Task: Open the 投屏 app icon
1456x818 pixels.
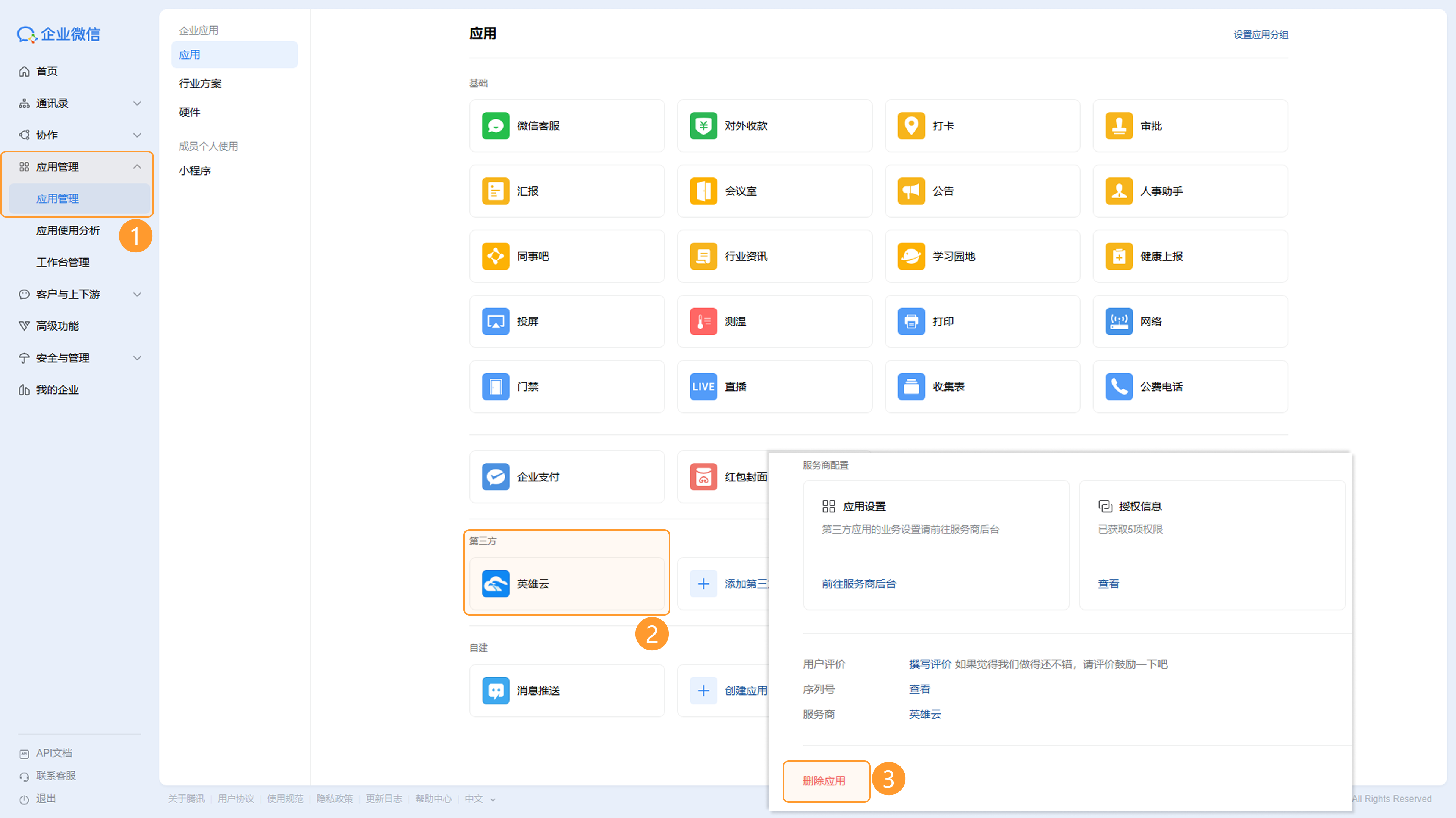Action: 495,321
